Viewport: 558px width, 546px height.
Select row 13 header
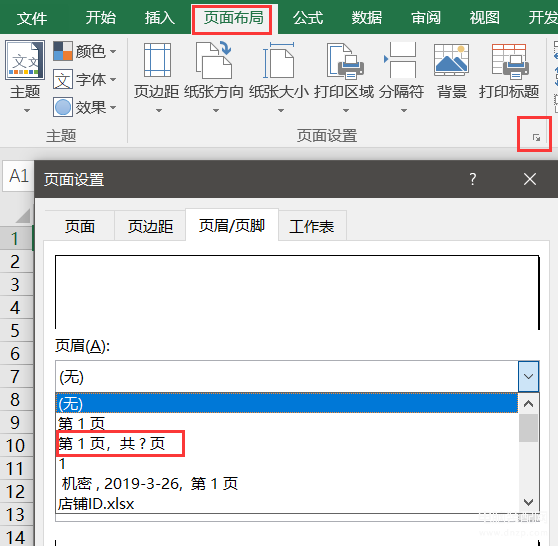tap(16, 514)
